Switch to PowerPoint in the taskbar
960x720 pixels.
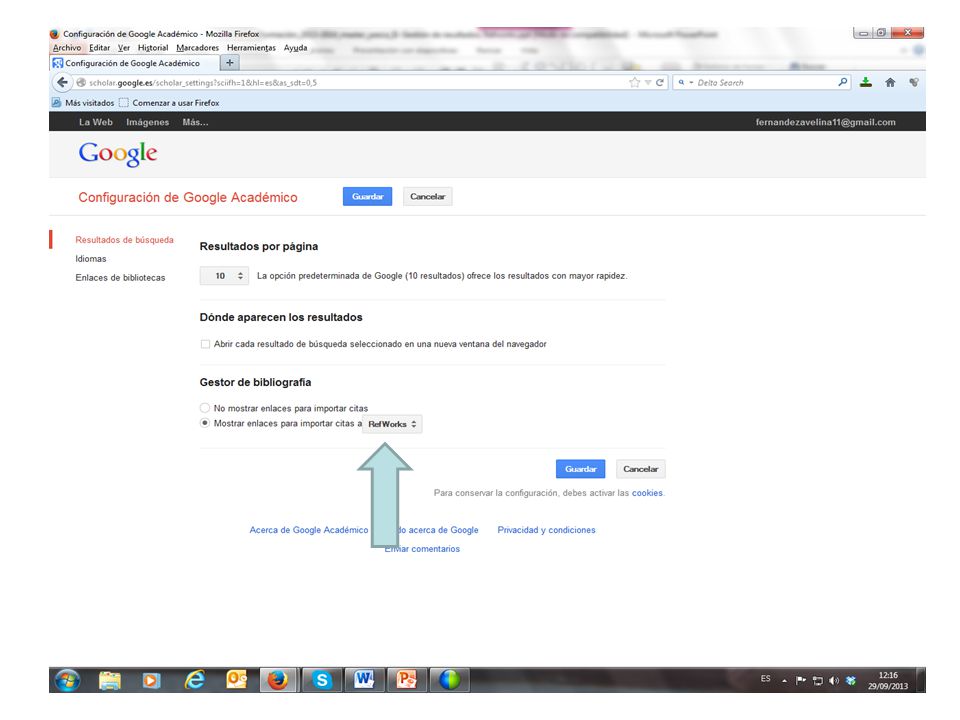(407, 680)
